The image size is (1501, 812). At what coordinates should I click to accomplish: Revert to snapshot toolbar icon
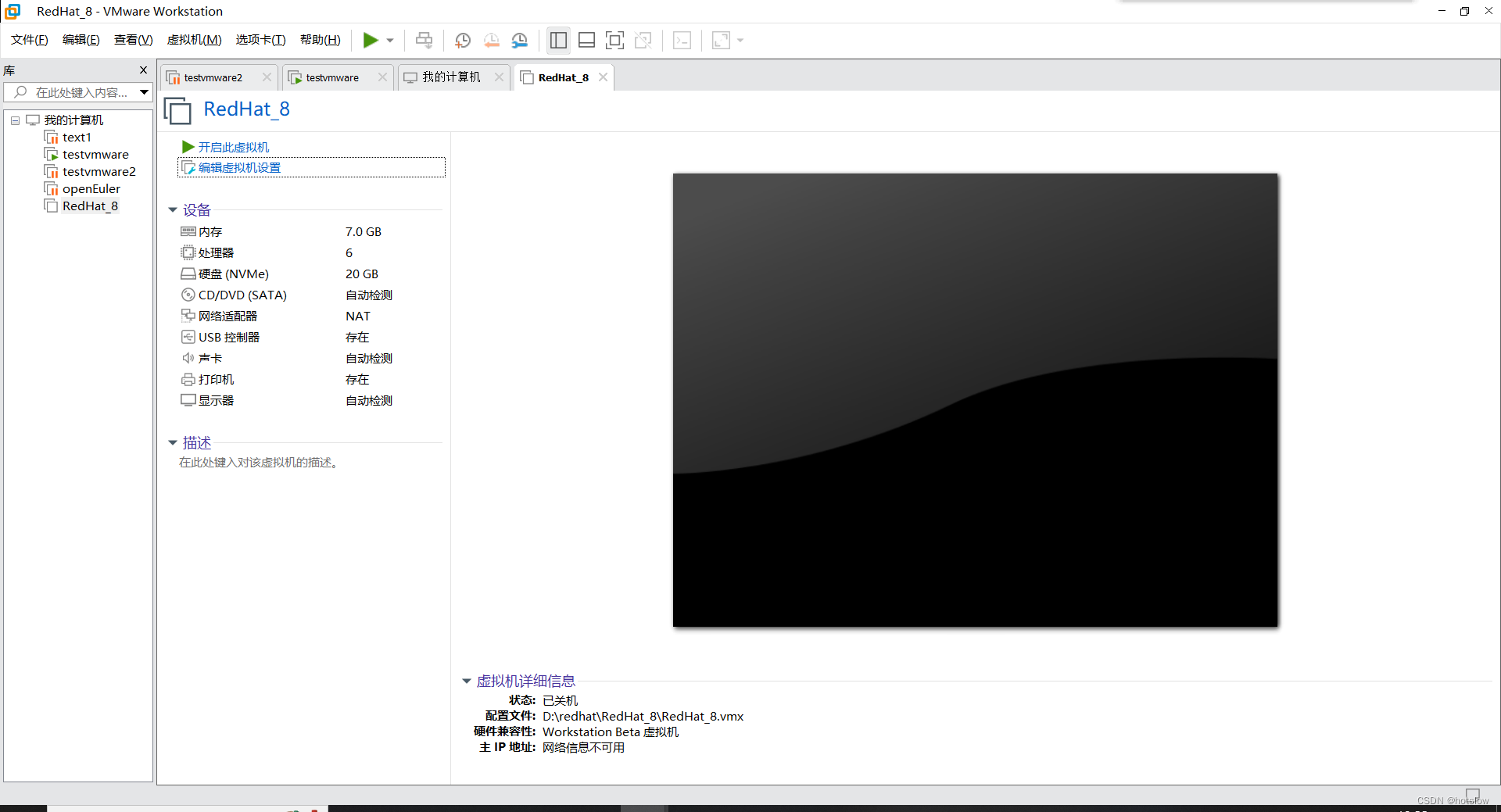pyautogui.click(x=491, y=41)
